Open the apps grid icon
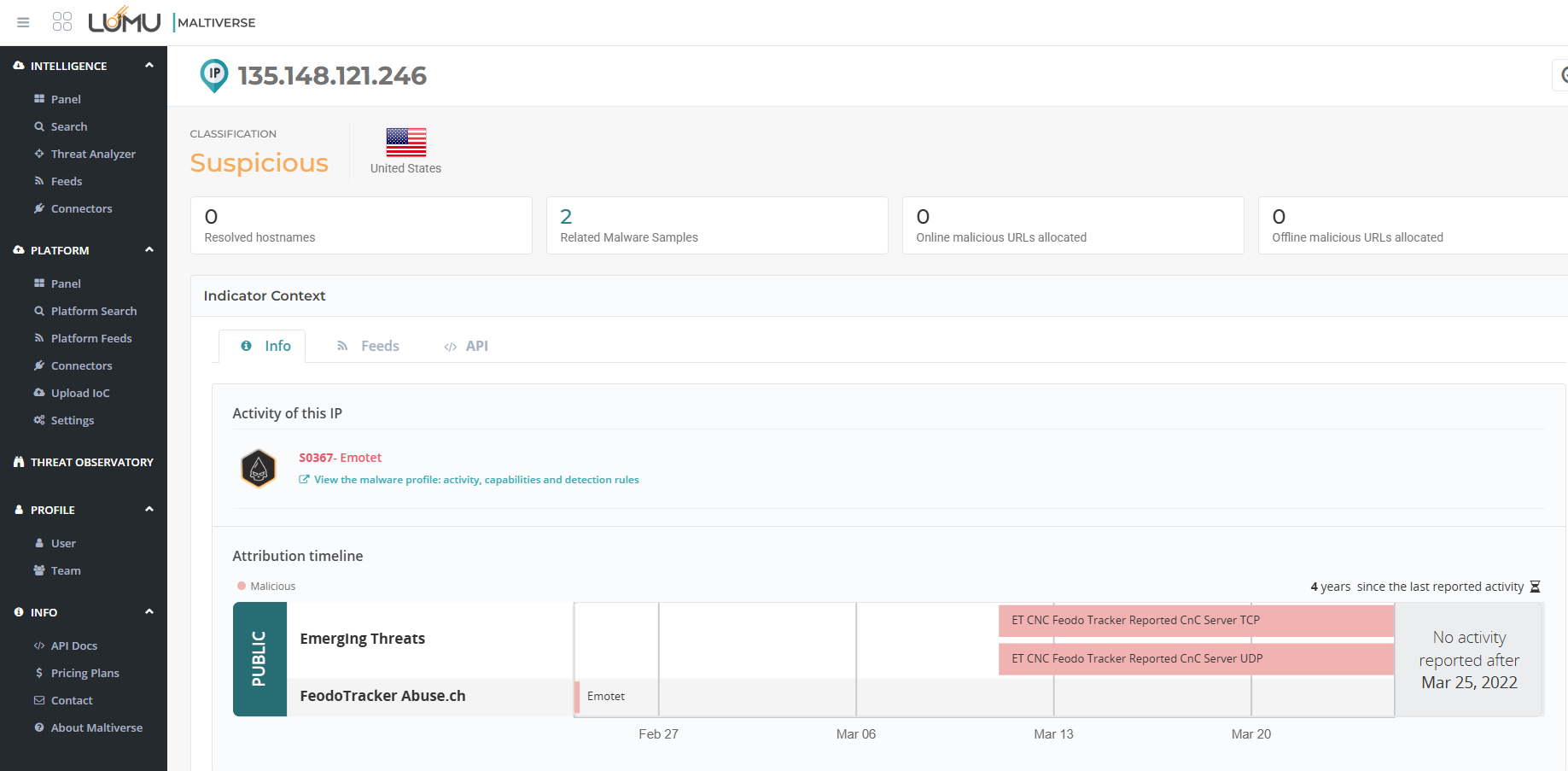This screenshot has height=771, width=1568. [x=62, y=21]
